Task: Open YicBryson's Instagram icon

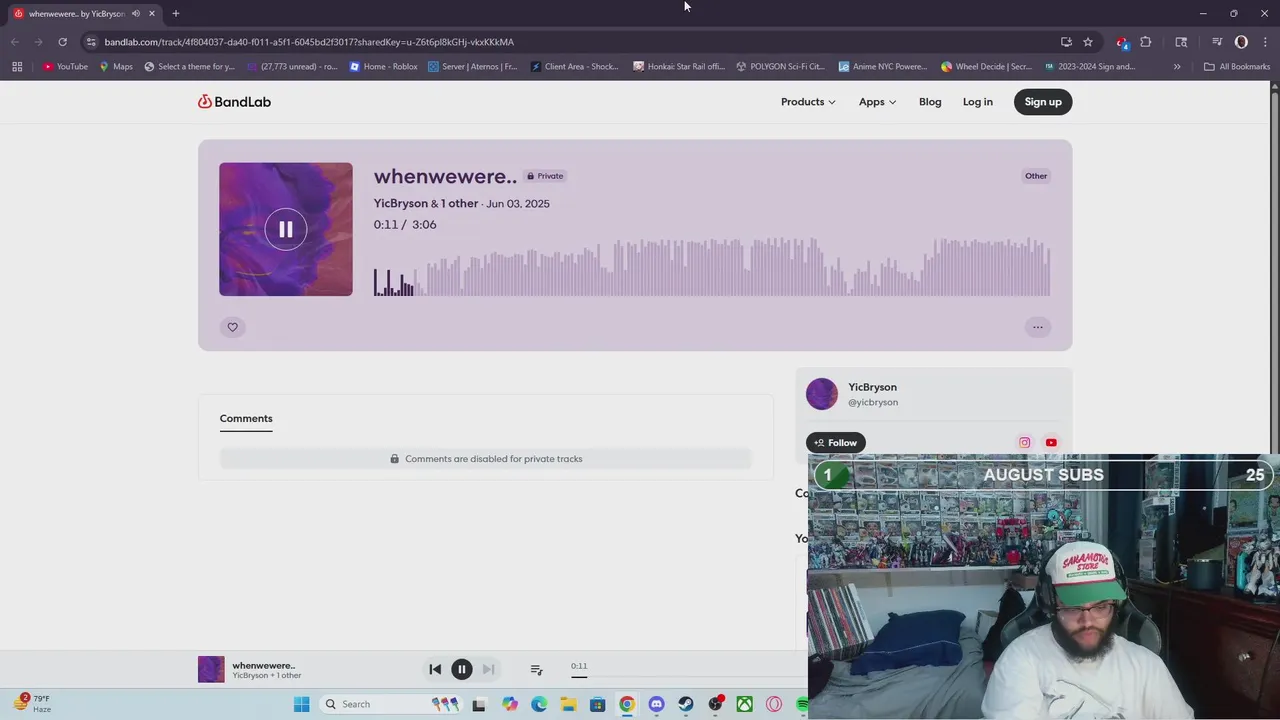Action: click(1024, 442)
